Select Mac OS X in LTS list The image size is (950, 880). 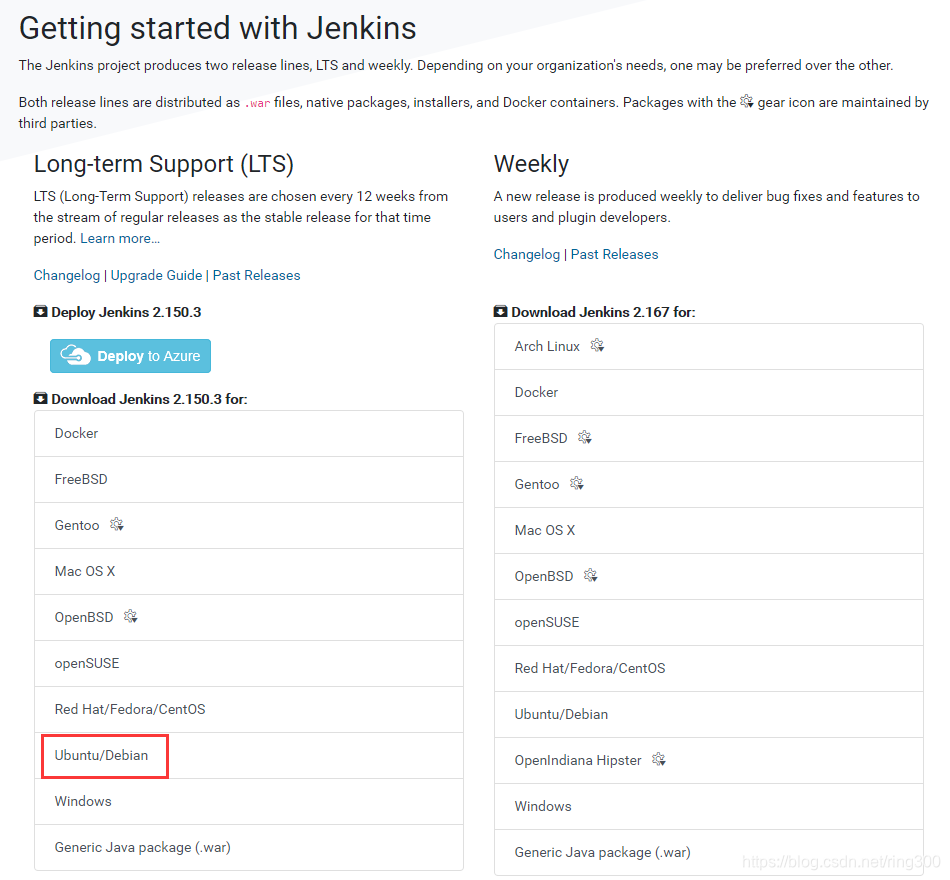(249, 572)
